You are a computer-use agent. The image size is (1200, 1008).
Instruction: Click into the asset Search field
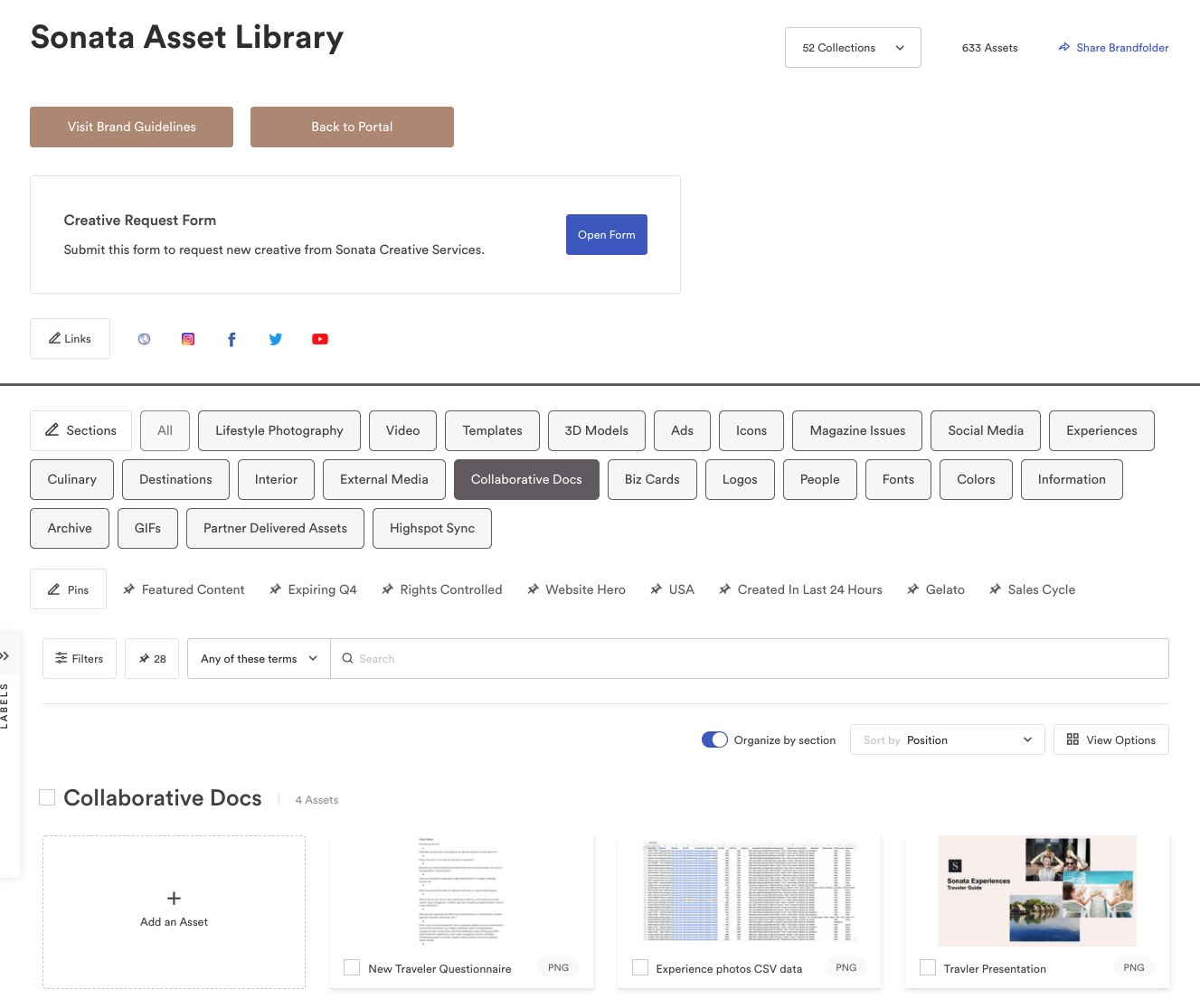click(x=750, y=659)
